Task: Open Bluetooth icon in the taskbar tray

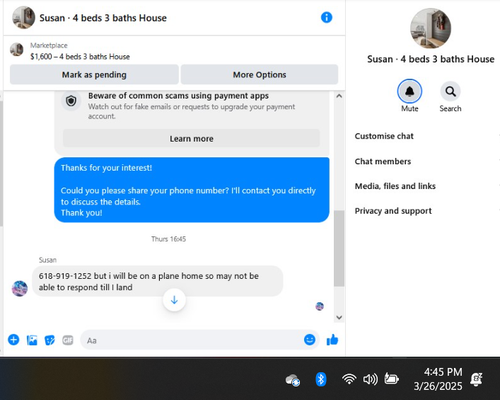Action: 321,379
